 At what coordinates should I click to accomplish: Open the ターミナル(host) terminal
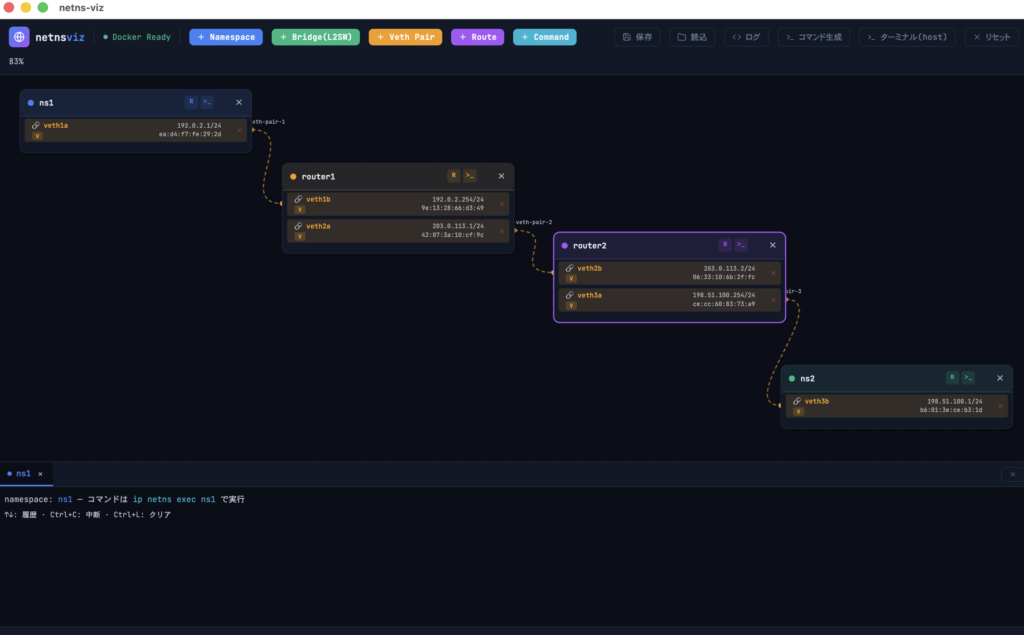pos(906,37)
